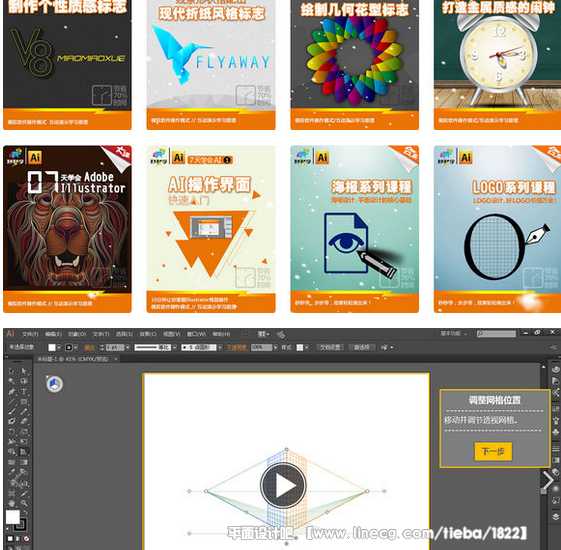This screenshot has width=561, height=550.
Task: Click the 首选项 button
Action: tap(362, 347)
